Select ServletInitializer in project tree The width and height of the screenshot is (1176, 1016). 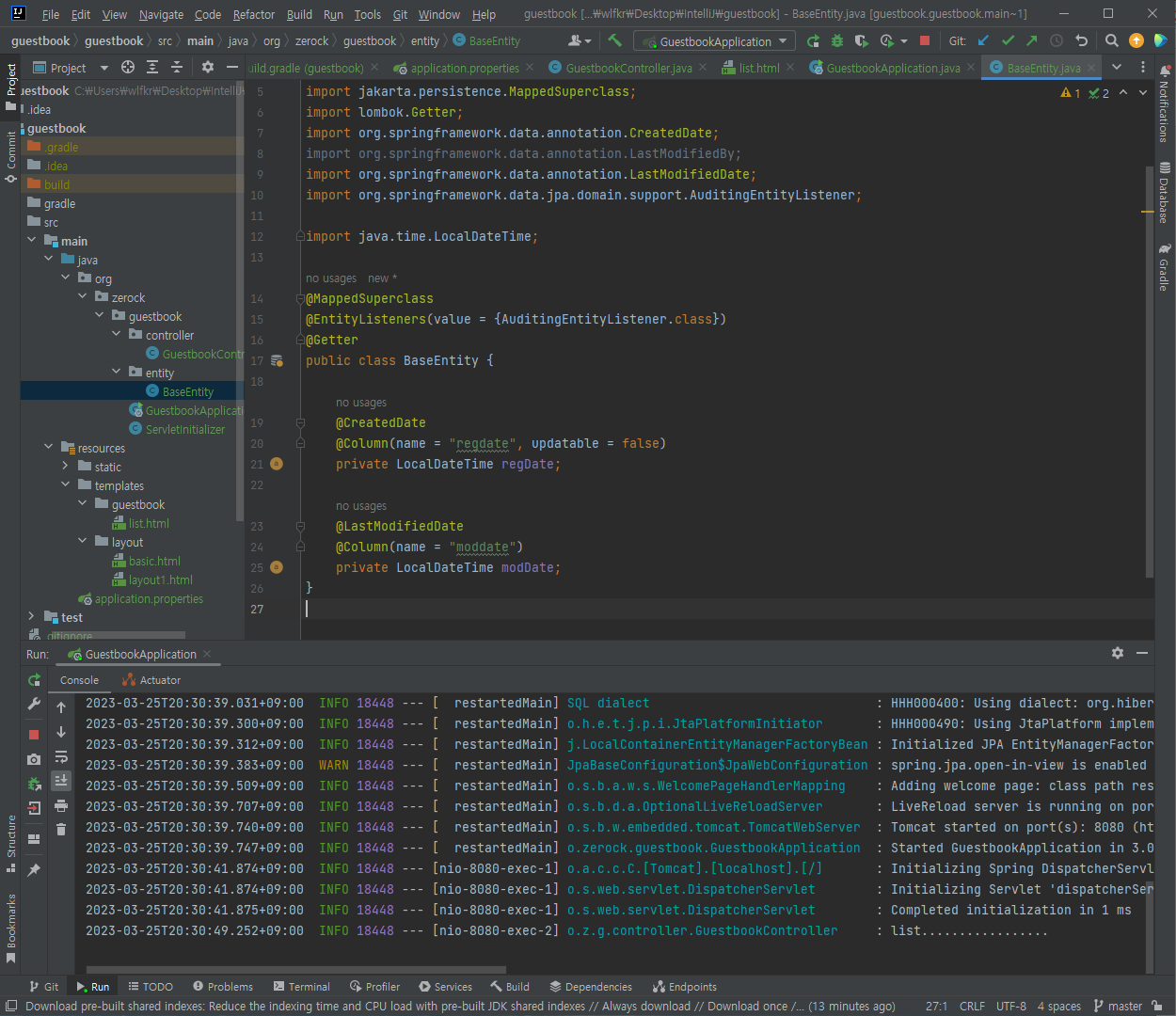[185, 429]
